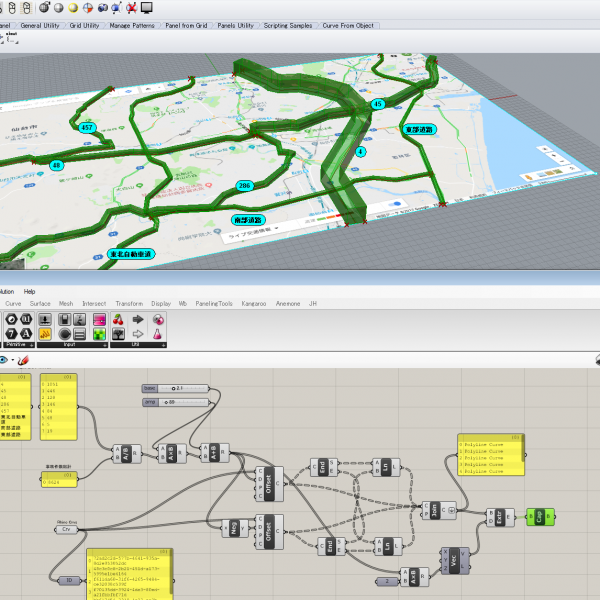This screenshot has width=600, height=600.
Task: Switch to the Kangaroo component tab
Action: point(254,303)
